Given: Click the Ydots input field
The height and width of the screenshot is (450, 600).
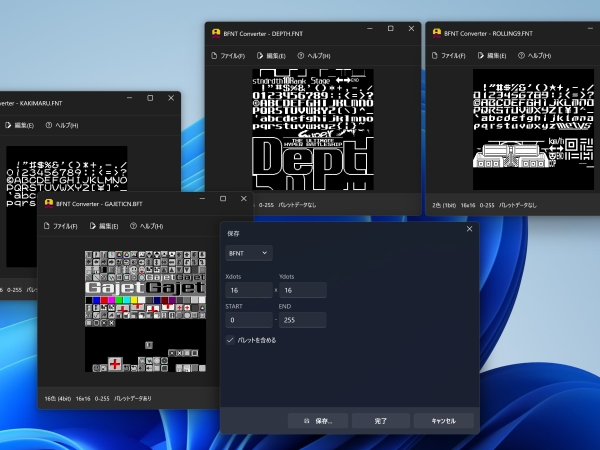Looking at the screenshot, I should click(x=303, y=290).
